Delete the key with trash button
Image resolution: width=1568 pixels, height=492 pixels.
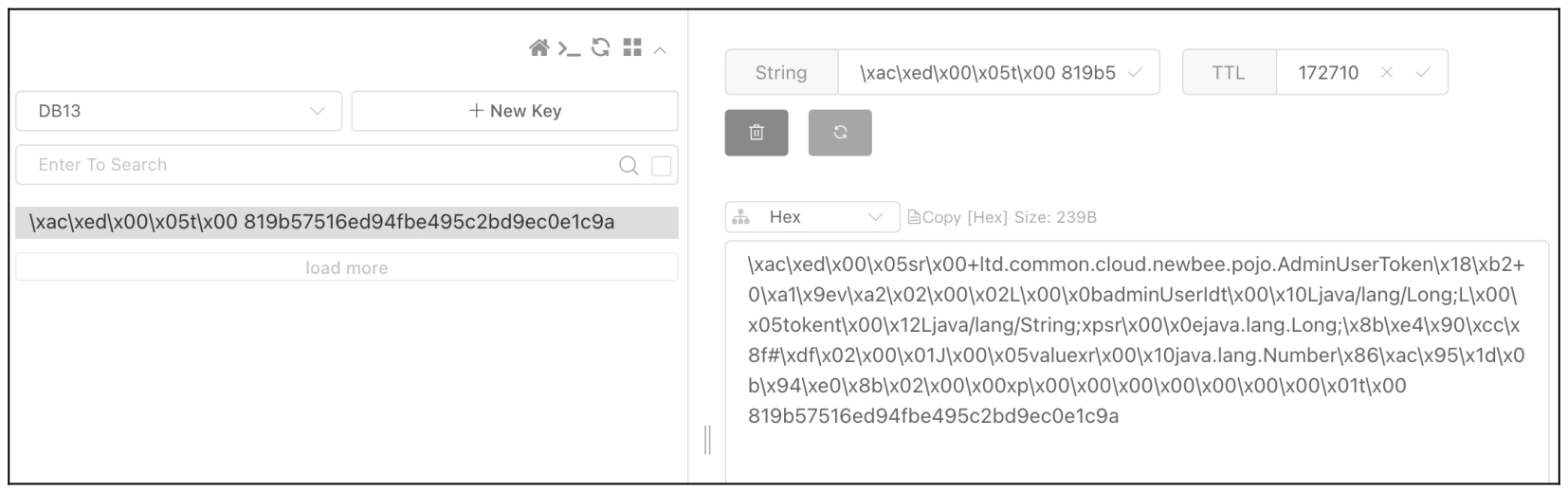pos(757,133)
